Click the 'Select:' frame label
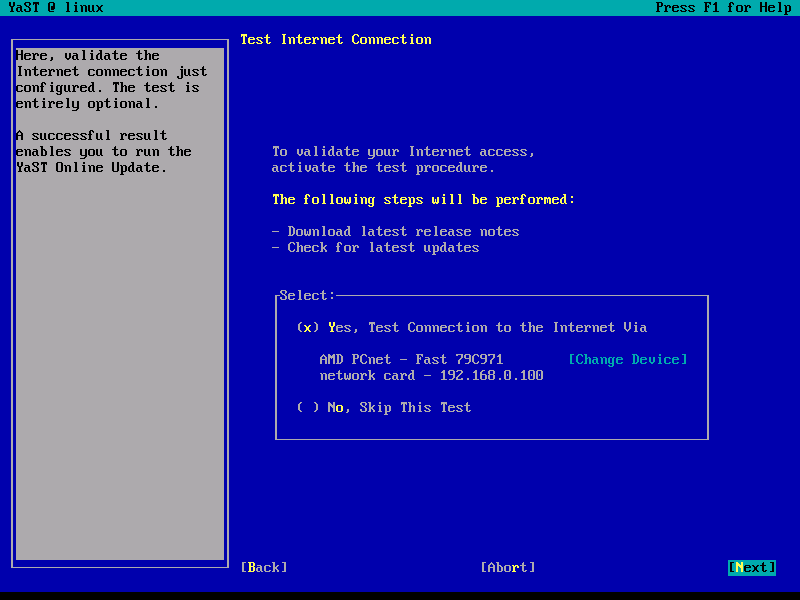 [x=307, y=295]
